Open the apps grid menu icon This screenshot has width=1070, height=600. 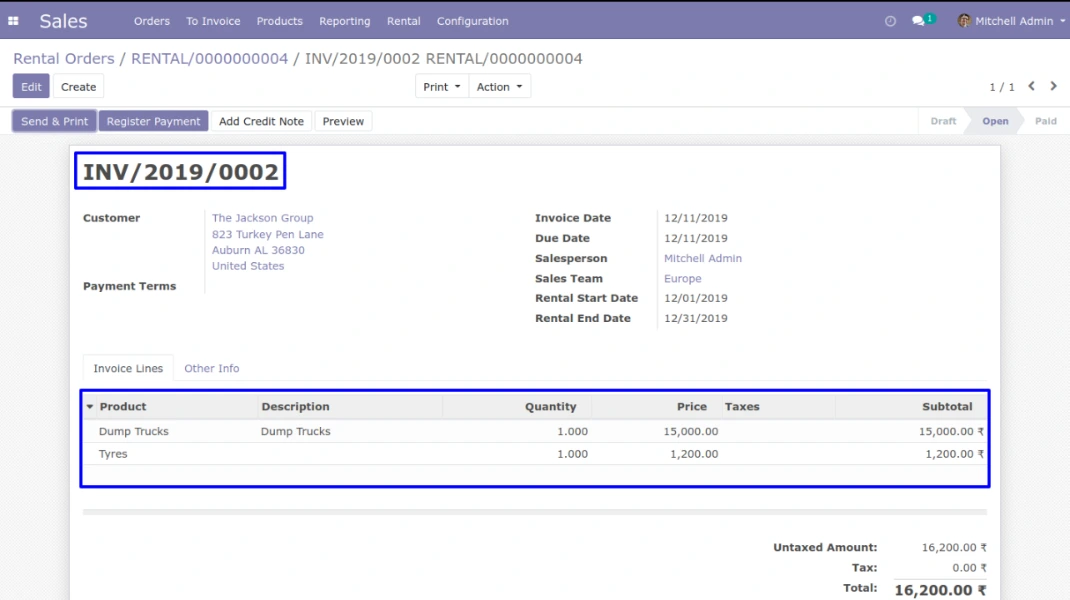coord(13,21)
